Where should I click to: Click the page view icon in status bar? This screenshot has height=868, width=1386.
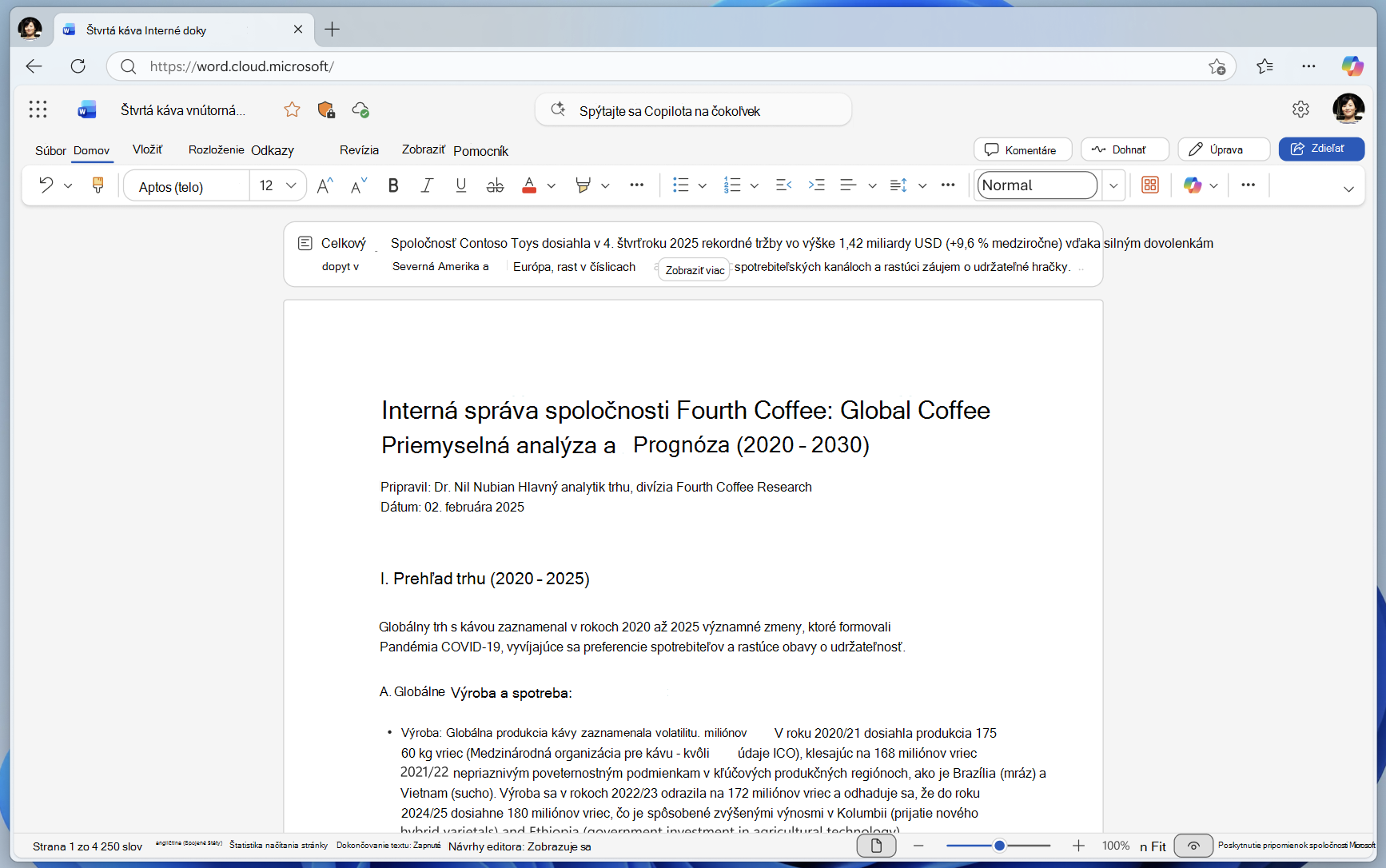(876, 846)
